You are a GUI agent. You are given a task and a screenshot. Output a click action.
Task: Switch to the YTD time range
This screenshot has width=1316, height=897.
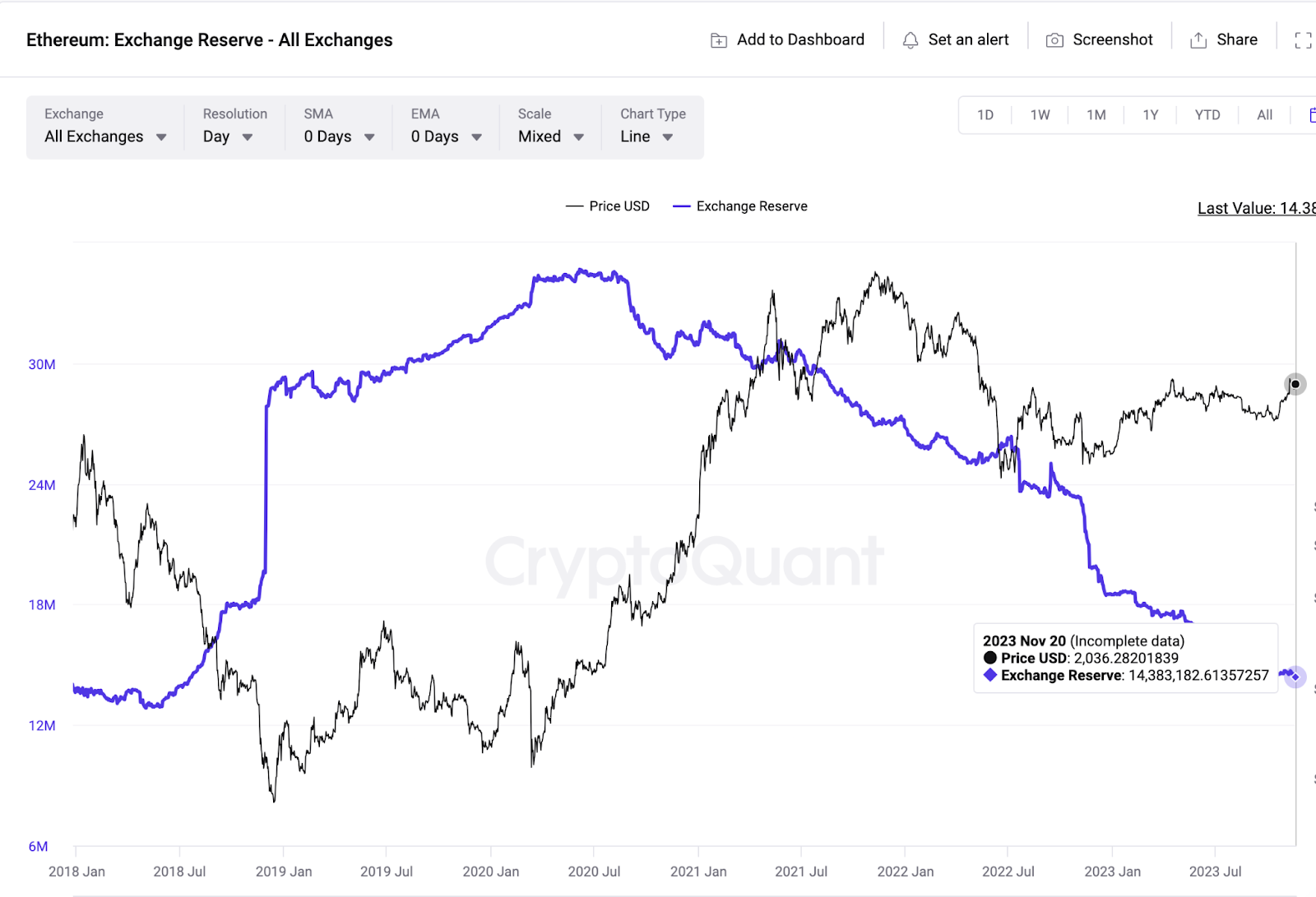click(1207, 115)
